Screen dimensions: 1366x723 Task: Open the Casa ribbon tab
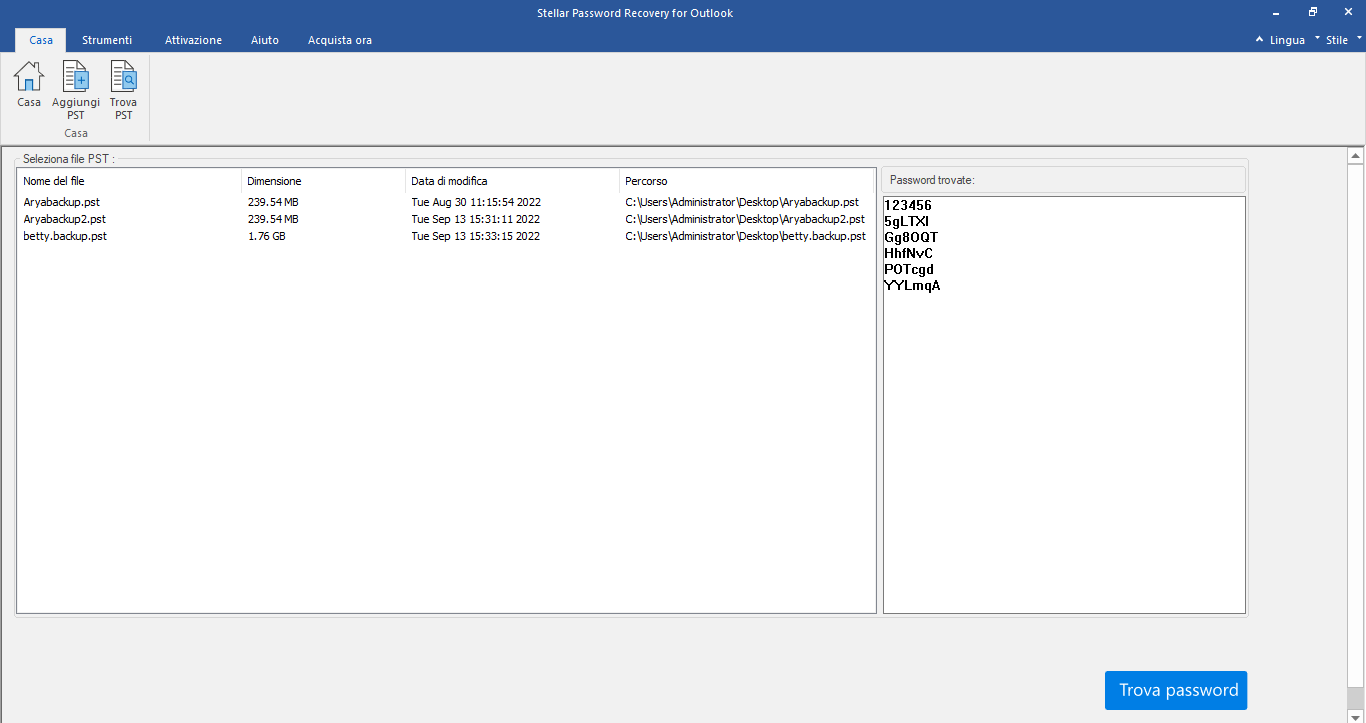click(x=41, y=40)
